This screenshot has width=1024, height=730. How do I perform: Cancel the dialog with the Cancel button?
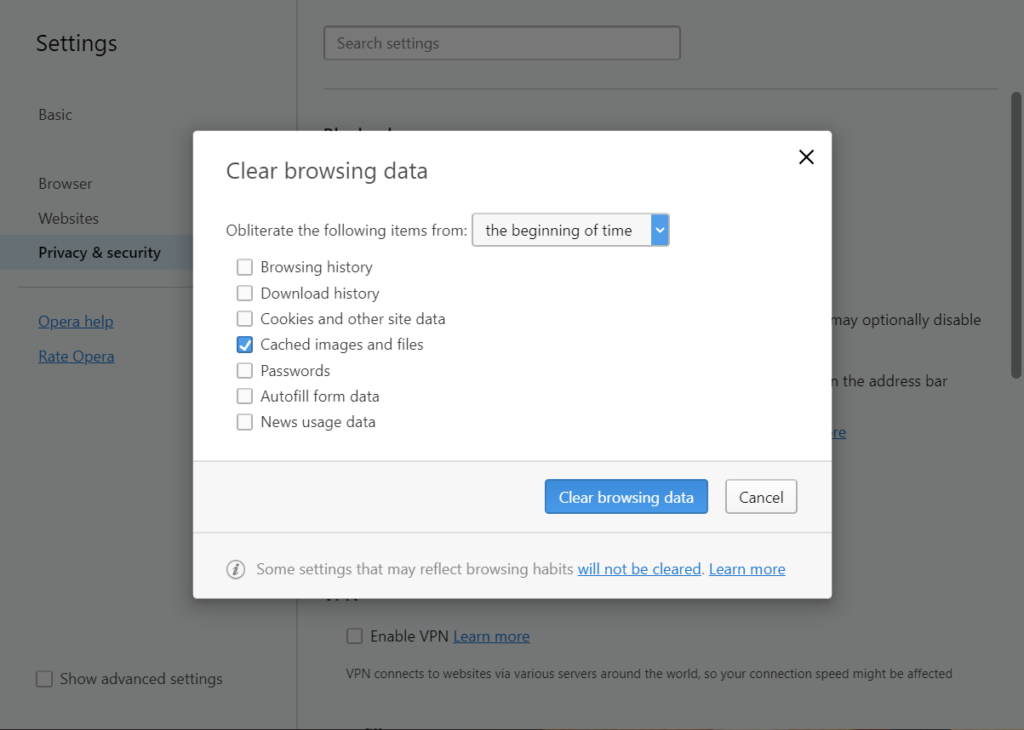[x=760, y=496]
